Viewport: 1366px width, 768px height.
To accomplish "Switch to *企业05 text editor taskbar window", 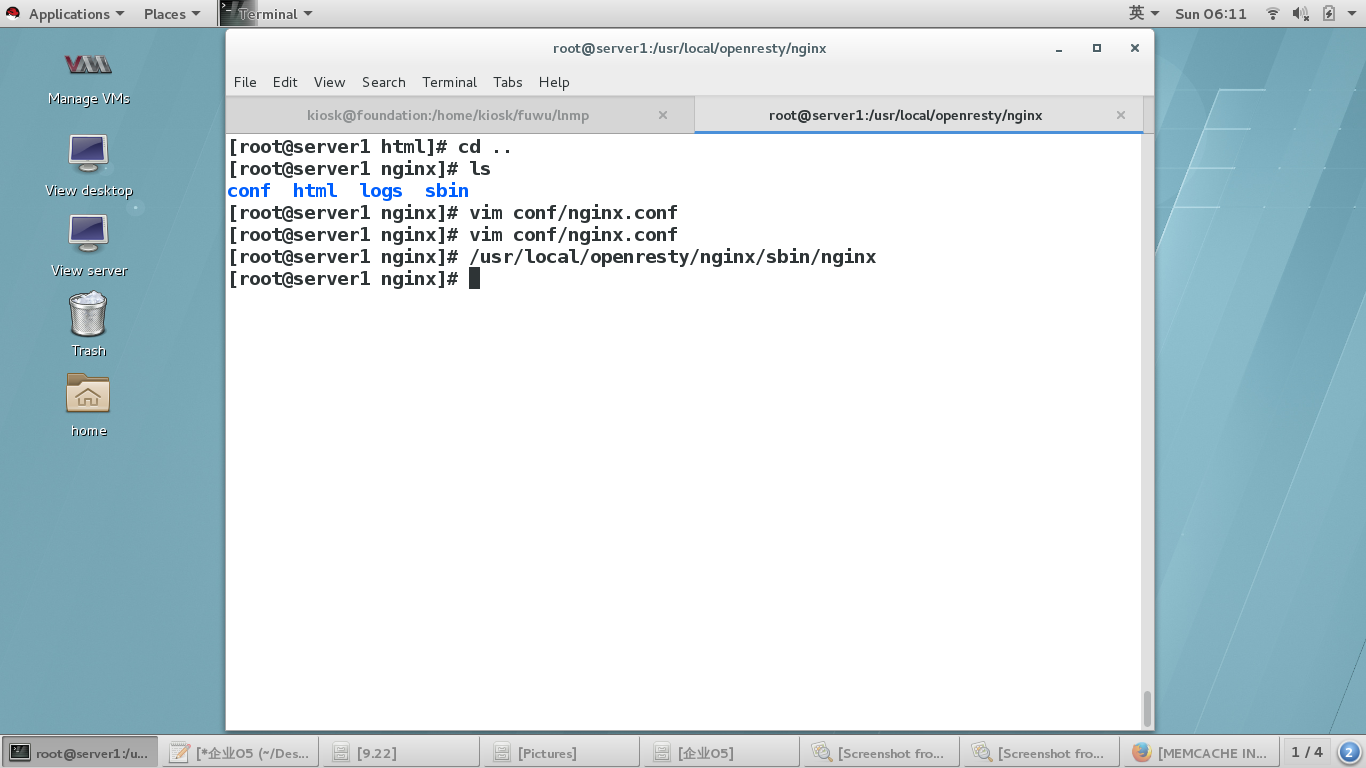I will (x=240, y=752).
